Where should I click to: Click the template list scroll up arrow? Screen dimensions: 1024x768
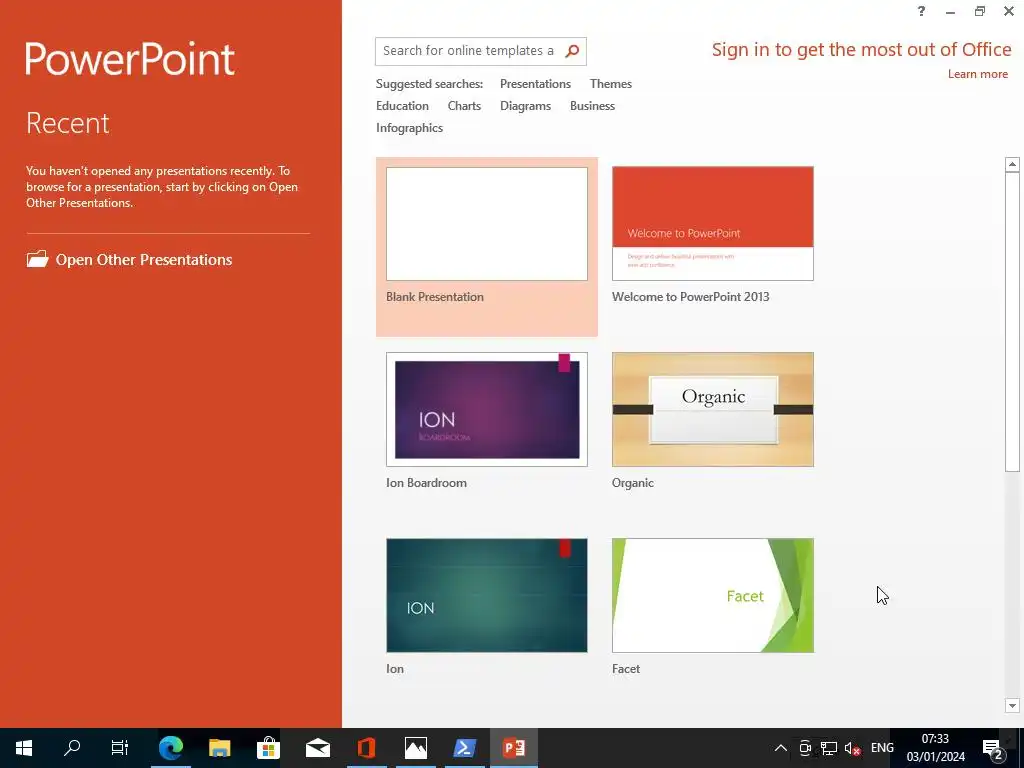coord(1012,164)
